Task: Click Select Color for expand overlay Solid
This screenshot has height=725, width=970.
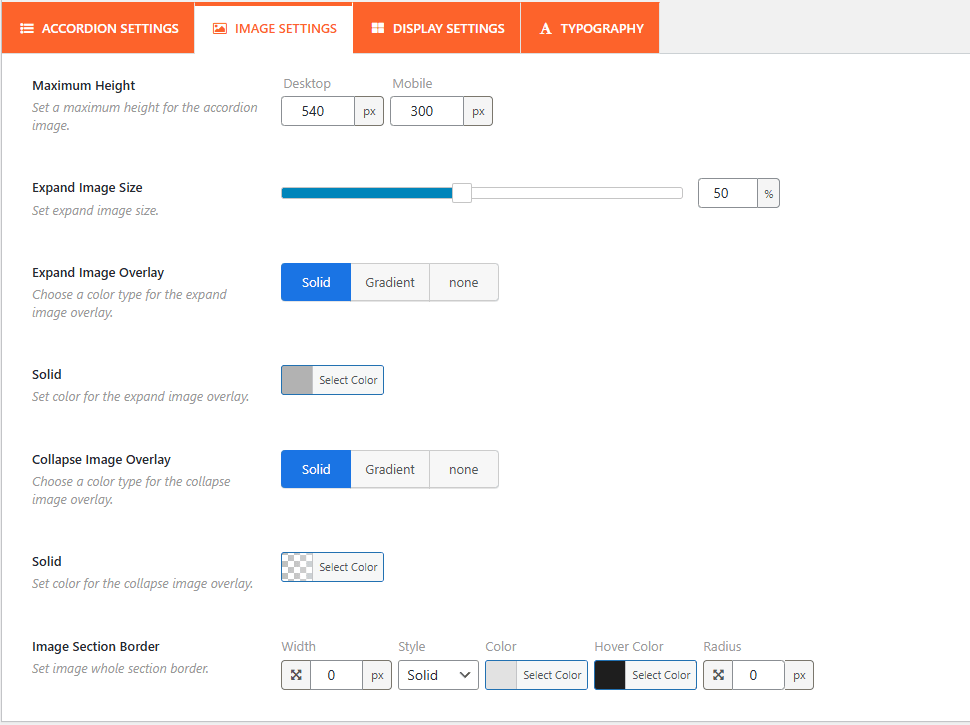Action: [x=348, y=380]
